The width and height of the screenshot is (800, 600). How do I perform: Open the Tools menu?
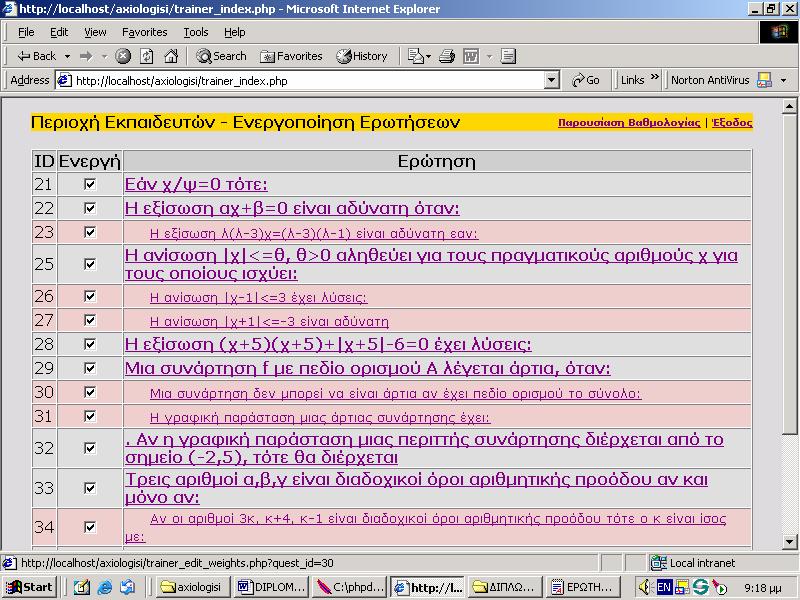pyautogui.click(x=196, y=32)
